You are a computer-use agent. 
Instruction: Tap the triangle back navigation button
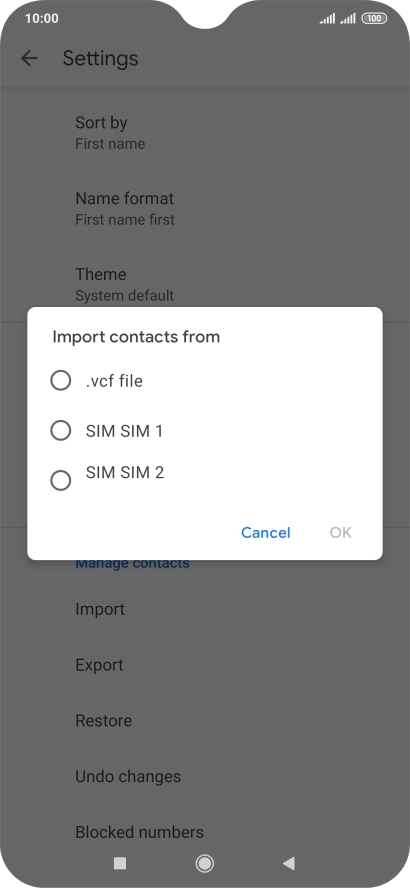(289, 863)
